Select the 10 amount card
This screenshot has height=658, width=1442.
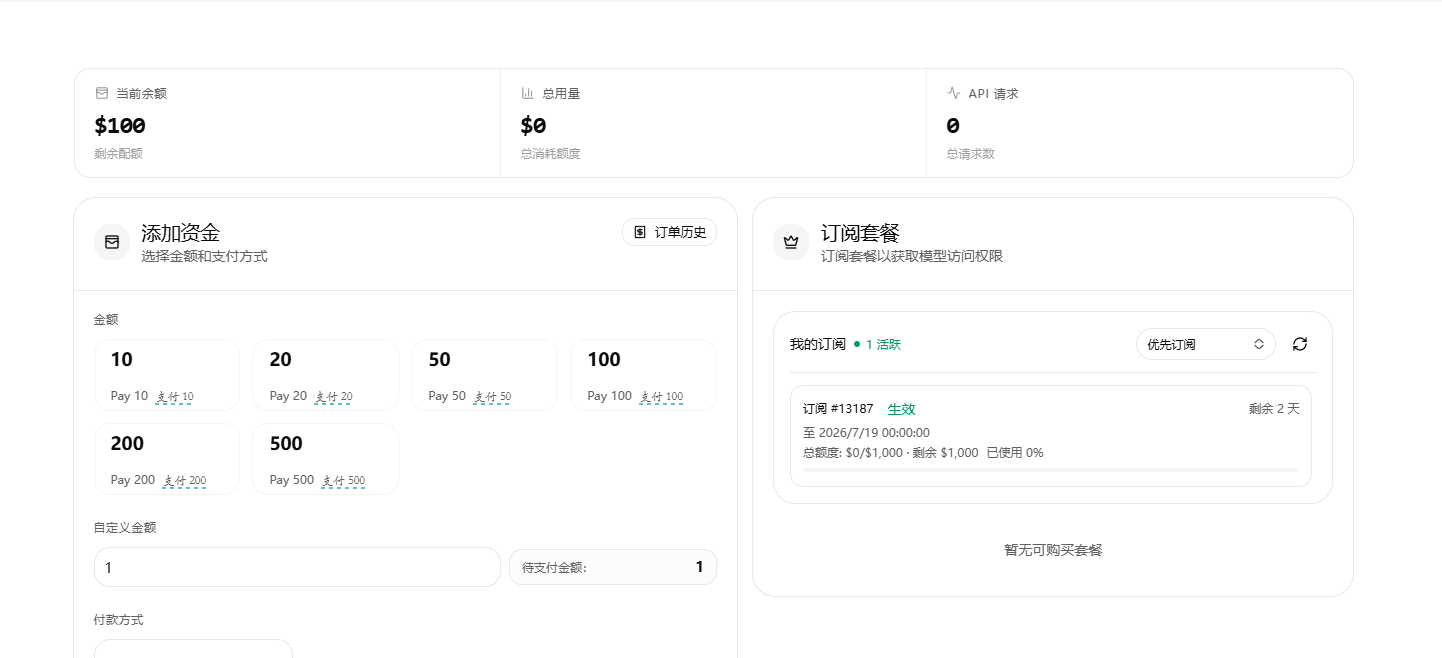(x=167, y=375)
